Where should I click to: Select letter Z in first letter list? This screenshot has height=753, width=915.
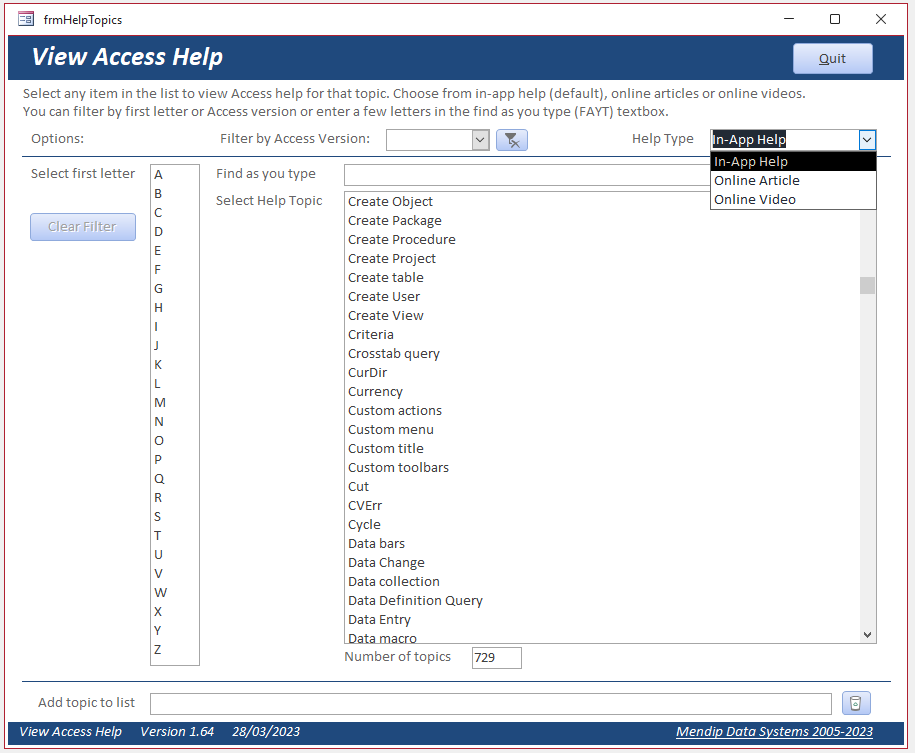coord(174,650)
